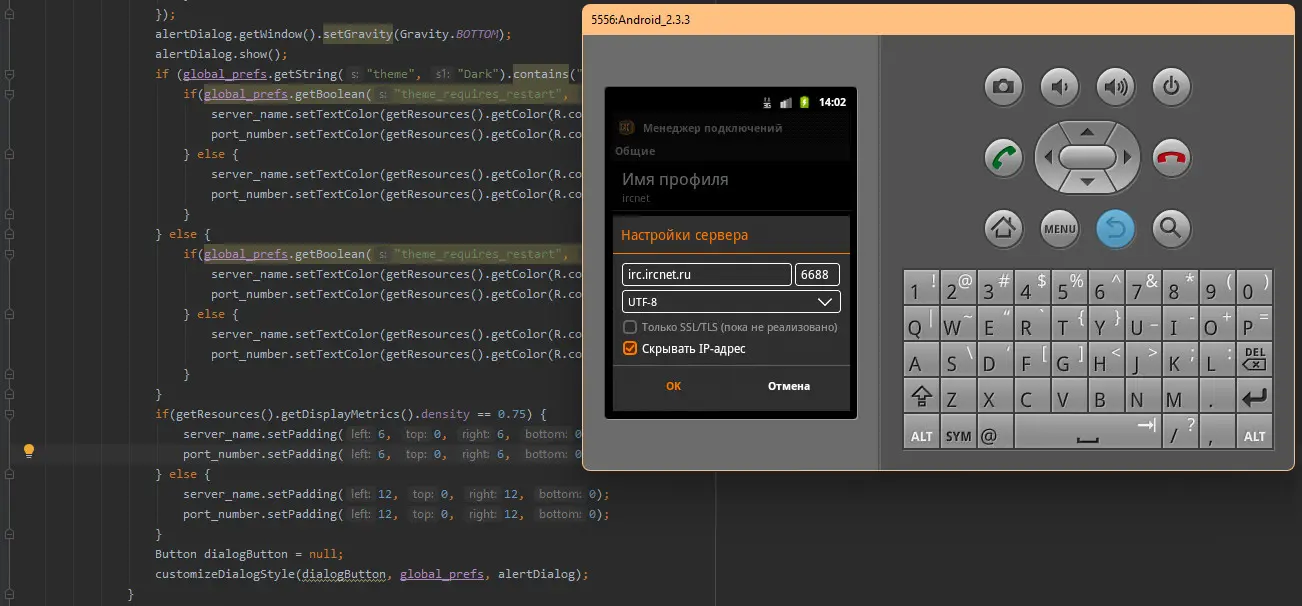Click the Q key on emulator keyboard
This screenshot has height=606, width=1302.
pyautogui.click(x=921, y=324)
